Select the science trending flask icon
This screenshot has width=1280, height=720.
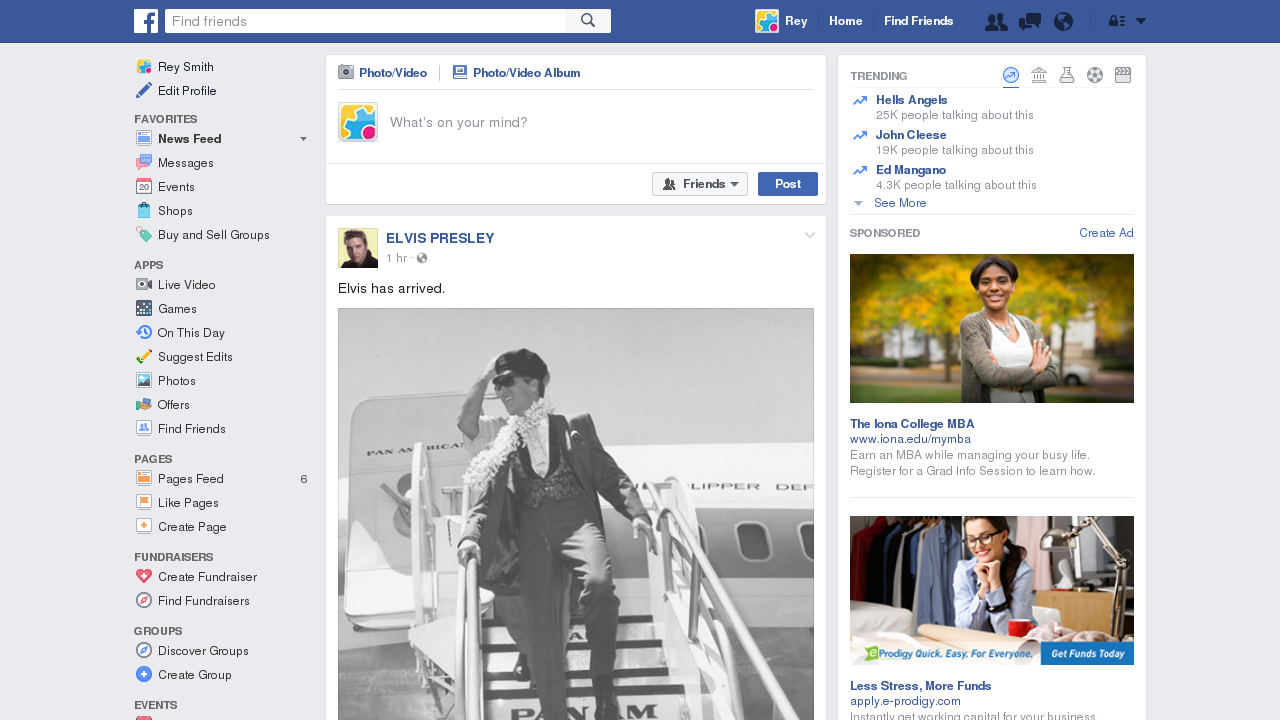[x=1067, y=75]
